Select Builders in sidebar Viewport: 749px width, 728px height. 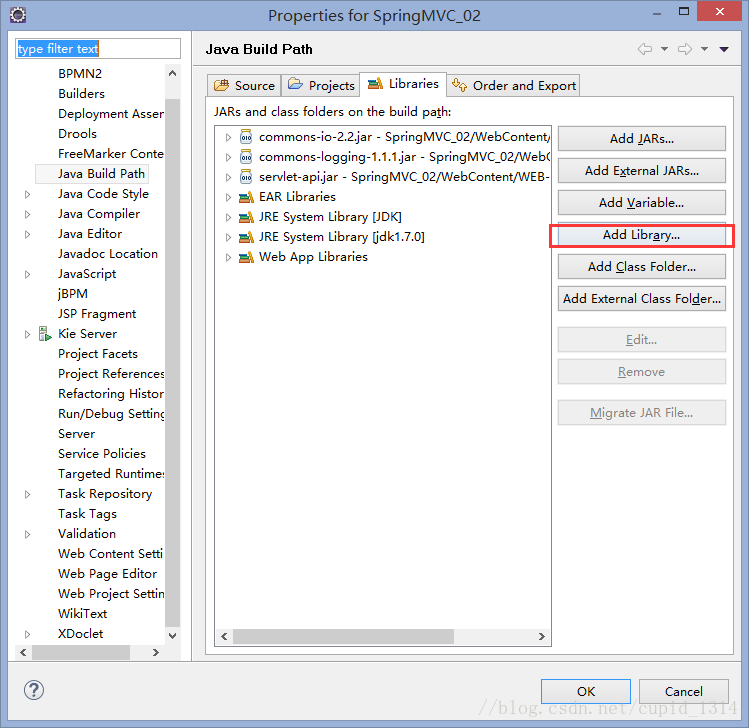(x=81, y=94)
